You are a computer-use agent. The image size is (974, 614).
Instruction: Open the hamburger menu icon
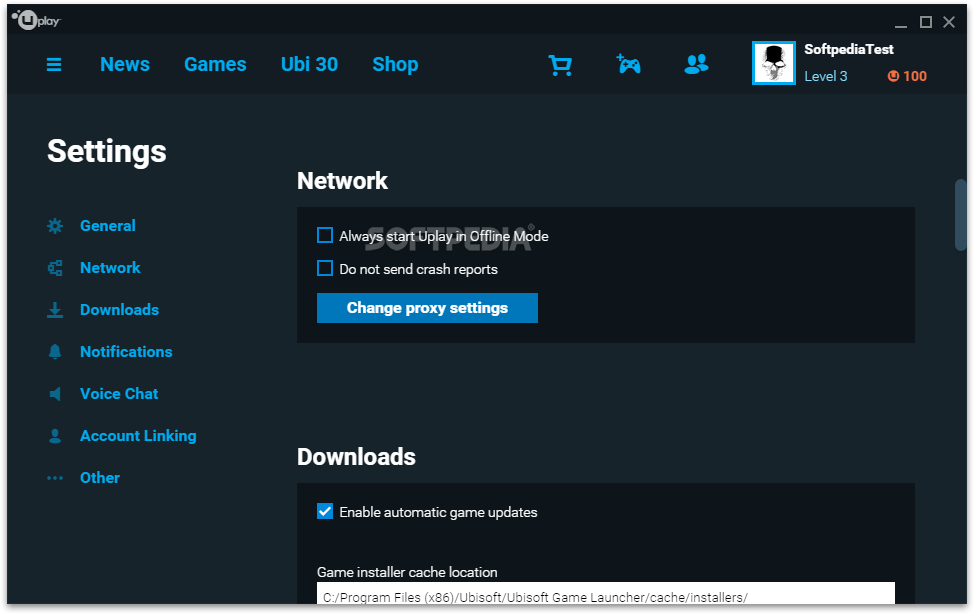point(54,65)
